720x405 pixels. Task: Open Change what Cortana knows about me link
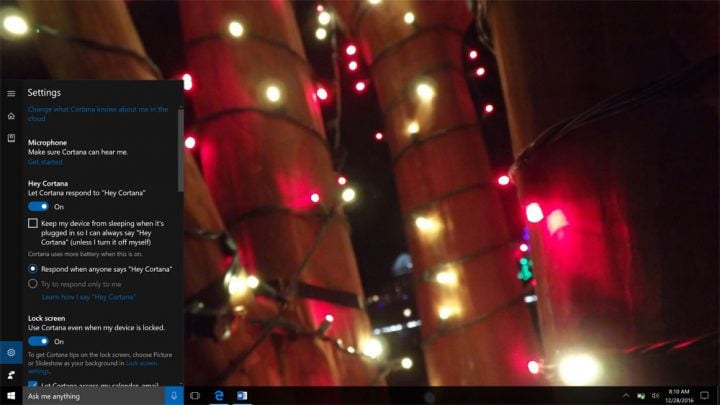(98, 114)
